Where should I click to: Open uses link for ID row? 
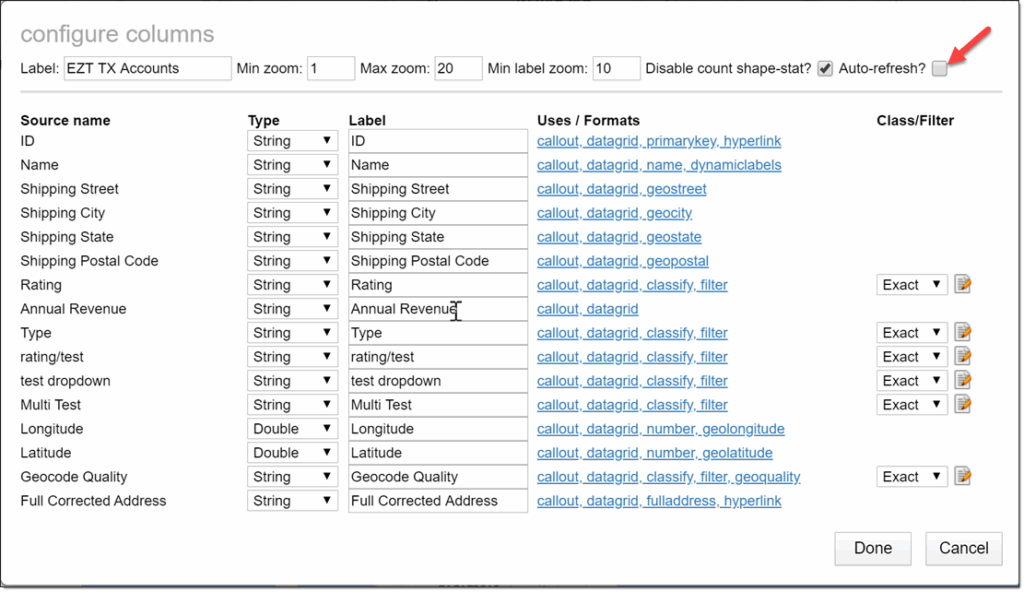pyautogui.click(x=659, y=141)
